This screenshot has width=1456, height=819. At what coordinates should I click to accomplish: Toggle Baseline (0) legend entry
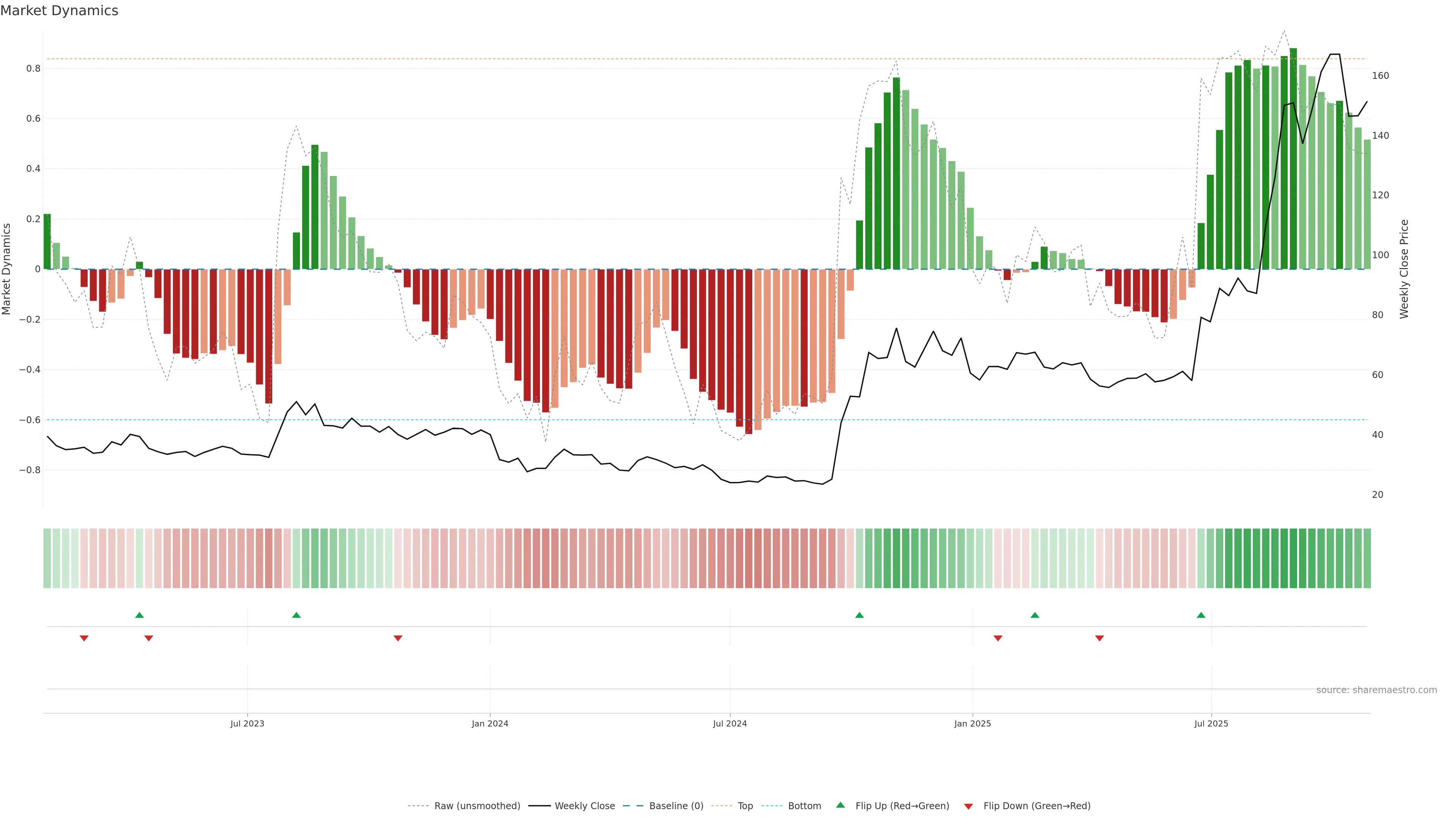pos(675,805)
